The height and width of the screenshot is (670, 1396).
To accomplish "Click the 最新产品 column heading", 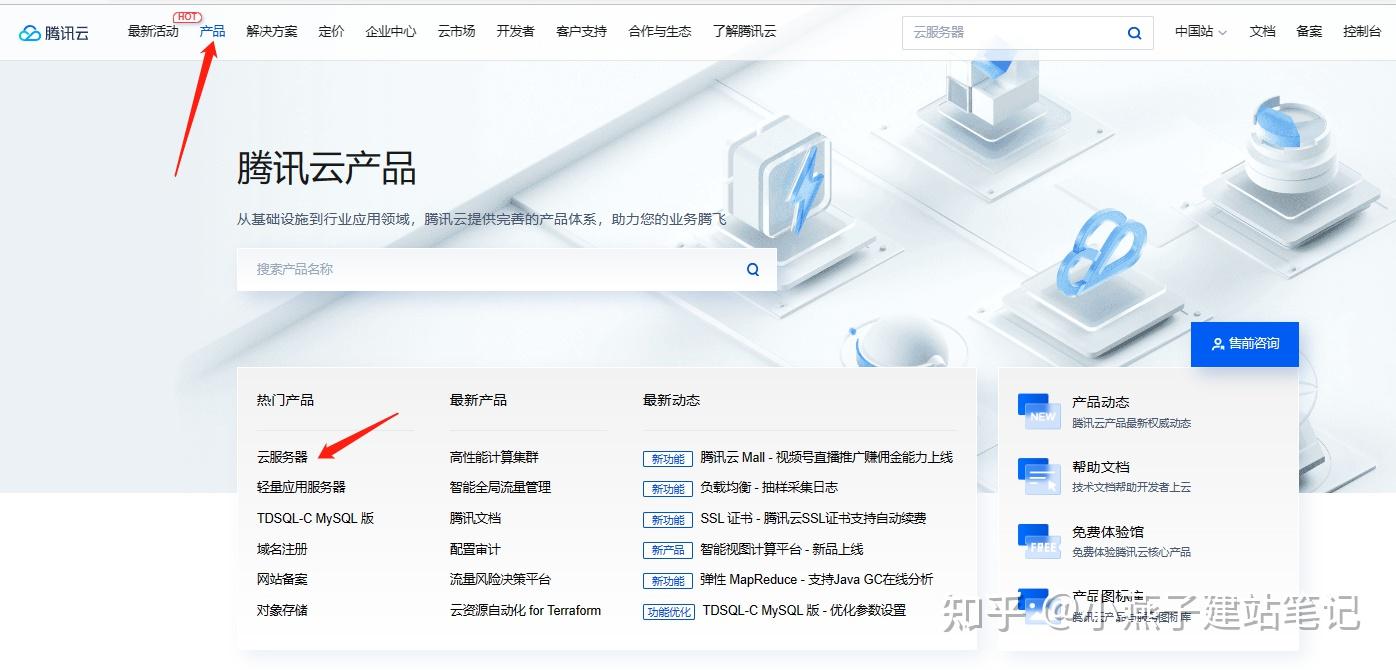I will pos(478,400).
